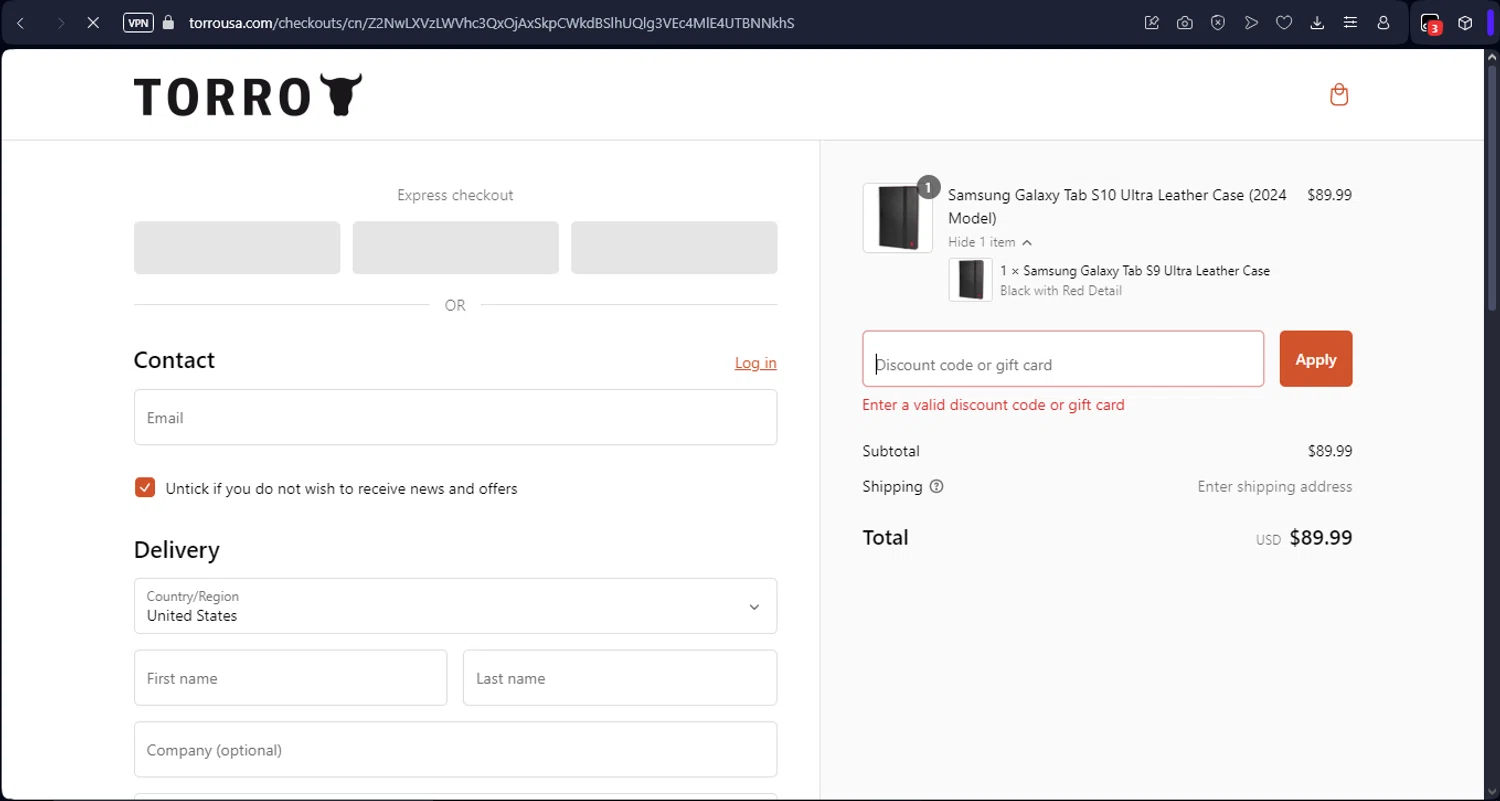Bookmark page with the heart icon
The image size is (1500, 801).
coord(1284,22)
